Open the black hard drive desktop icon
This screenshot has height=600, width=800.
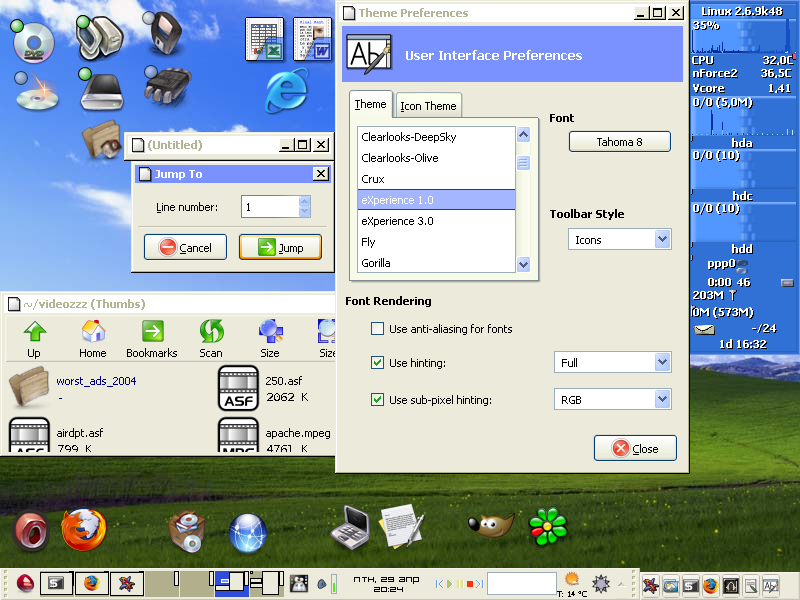(101, 90)
